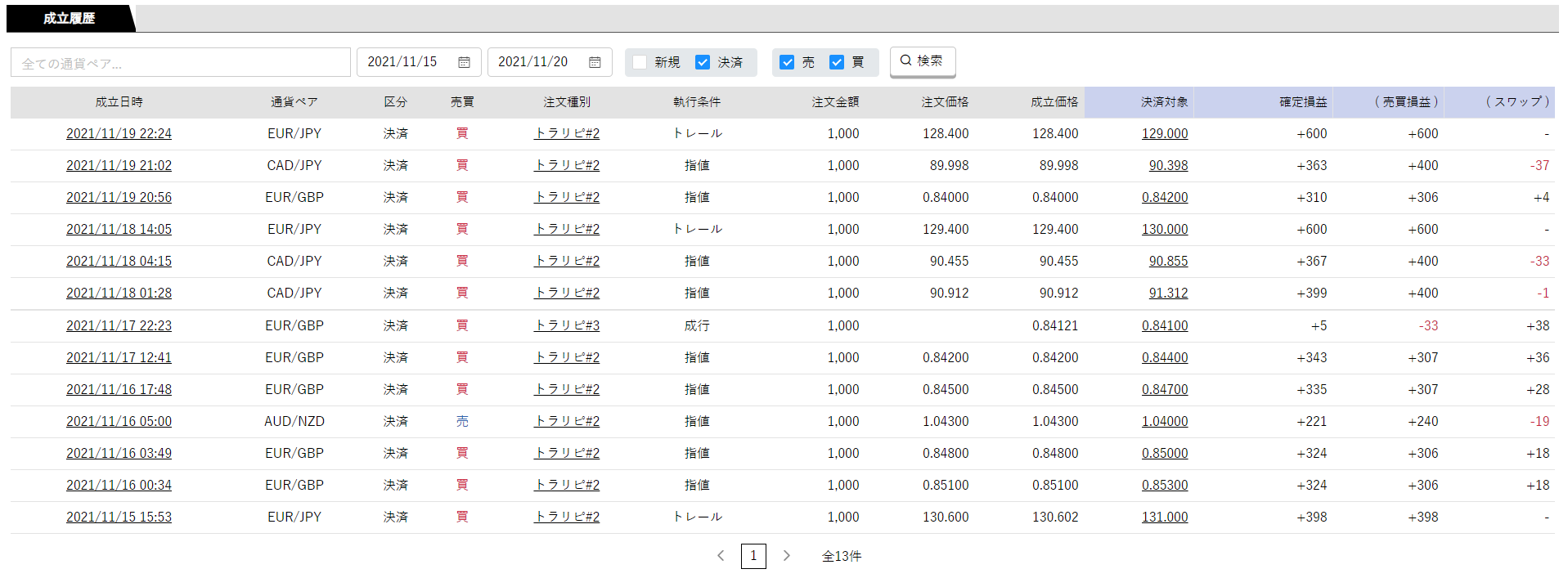The width and height of the screenshot is (1568, 578).
Task: Sort by 成立日時 column header
Action: tap(119, 102)
